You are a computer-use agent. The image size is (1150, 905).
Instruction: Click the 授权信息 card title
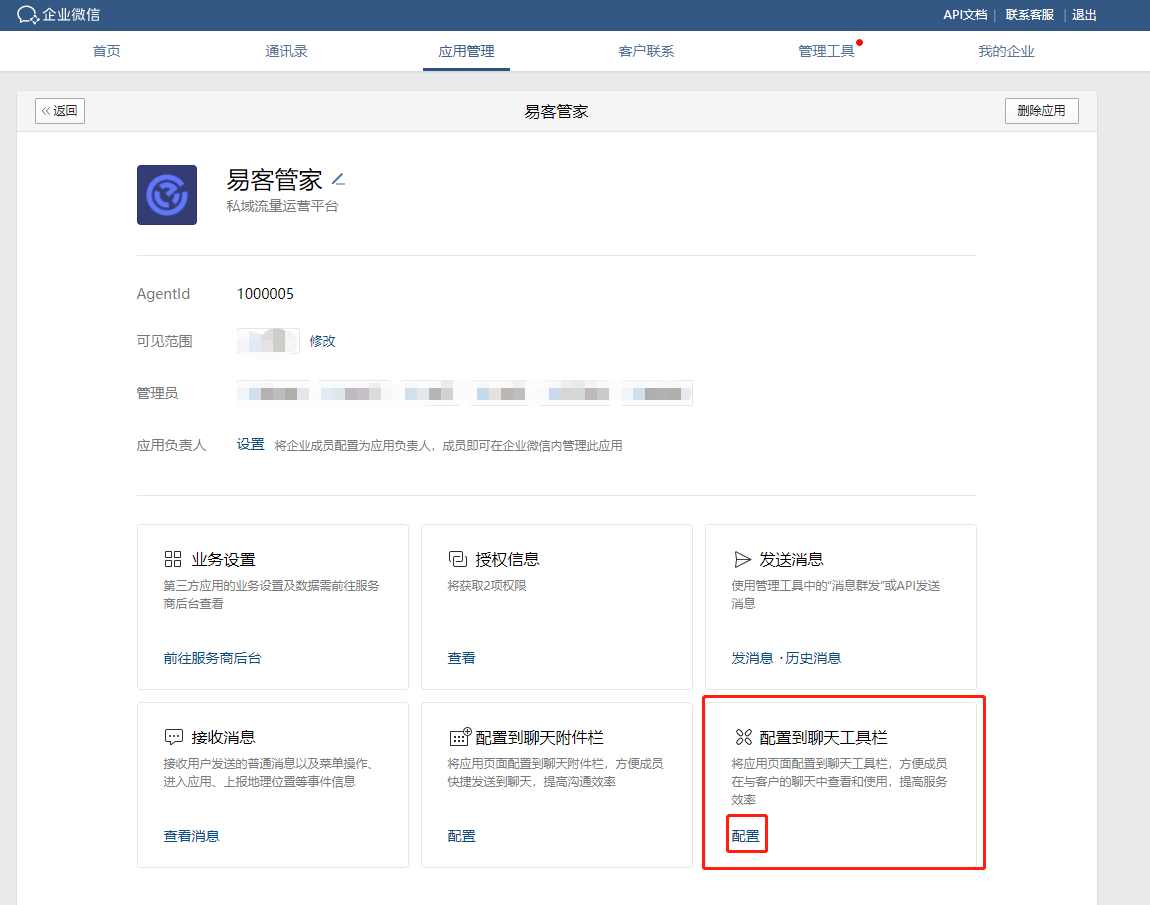(508, 560)
